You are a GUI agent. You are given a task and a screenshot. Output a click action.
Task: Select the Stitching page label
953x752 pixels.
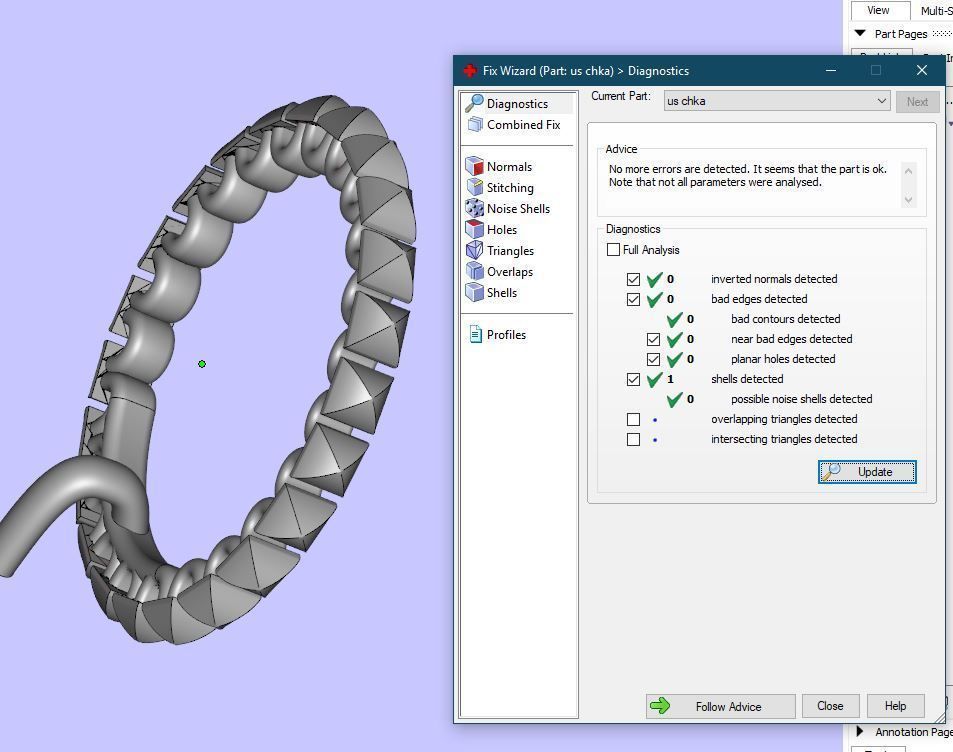(510, 188)
